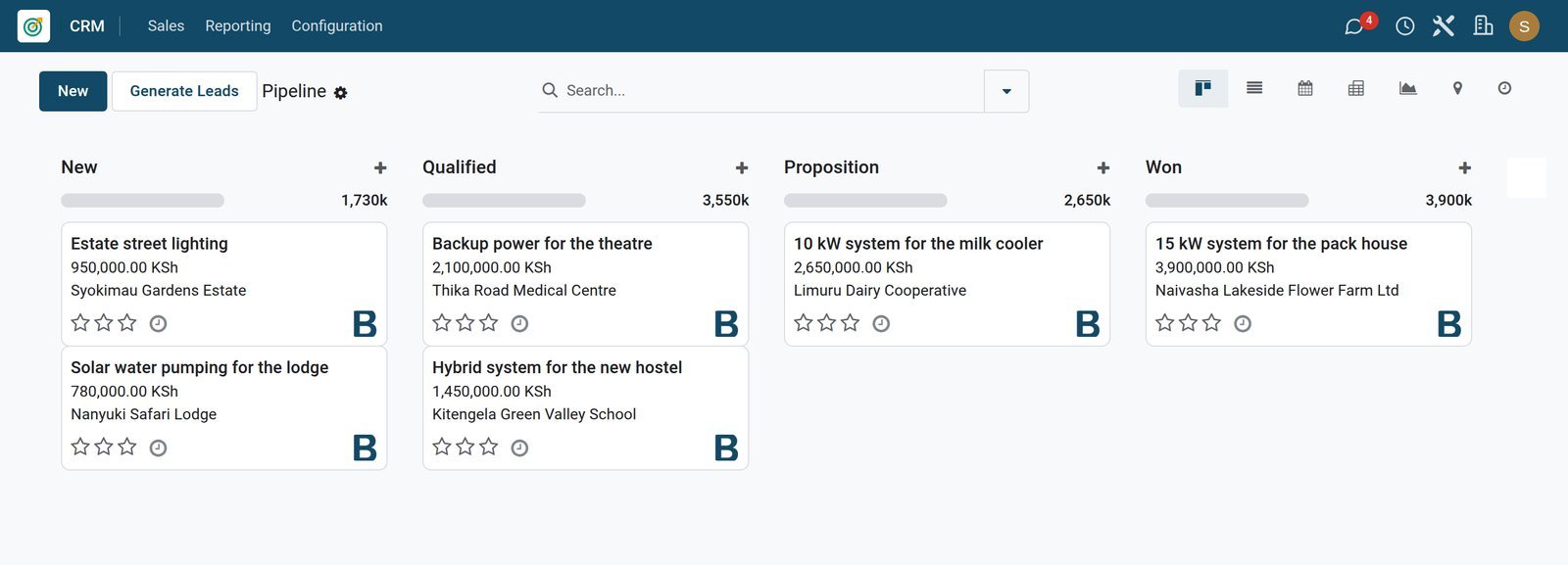Open the Estate street lighting opportunity
This screenshot has height=565, width=1568.
coord(224,284)
